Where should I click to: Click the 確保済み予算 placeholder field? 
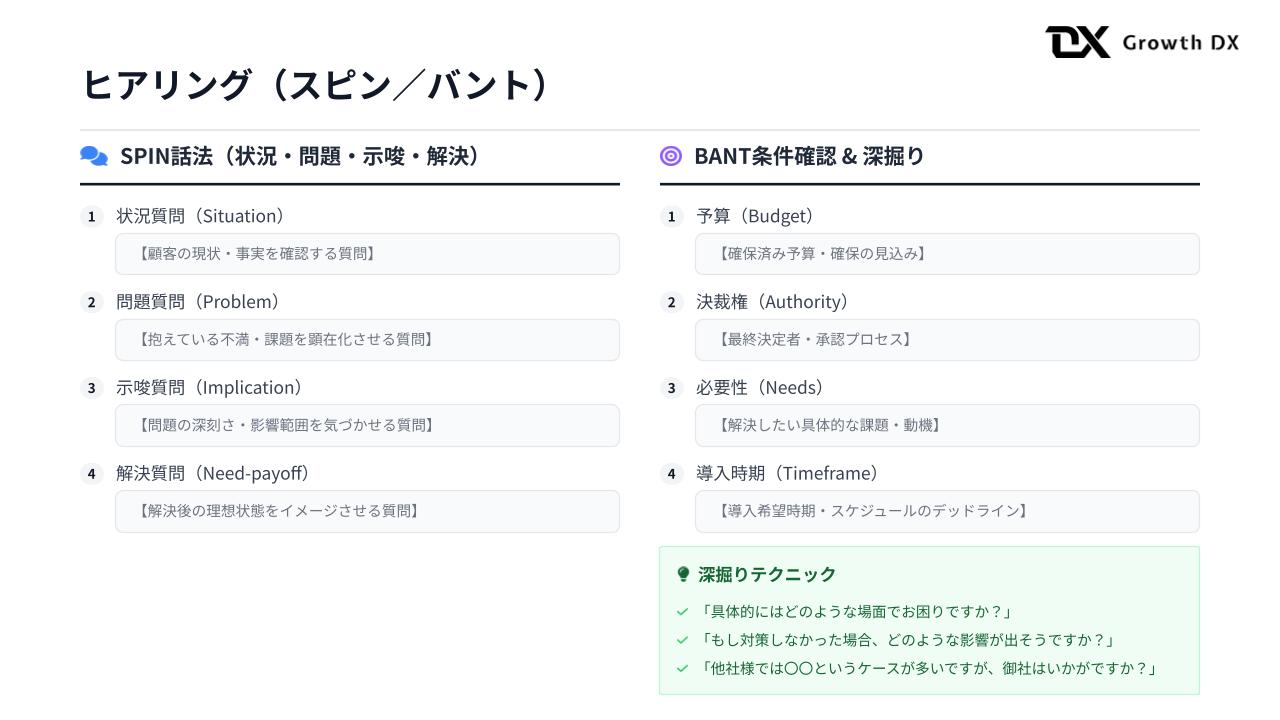coord(947,254)
